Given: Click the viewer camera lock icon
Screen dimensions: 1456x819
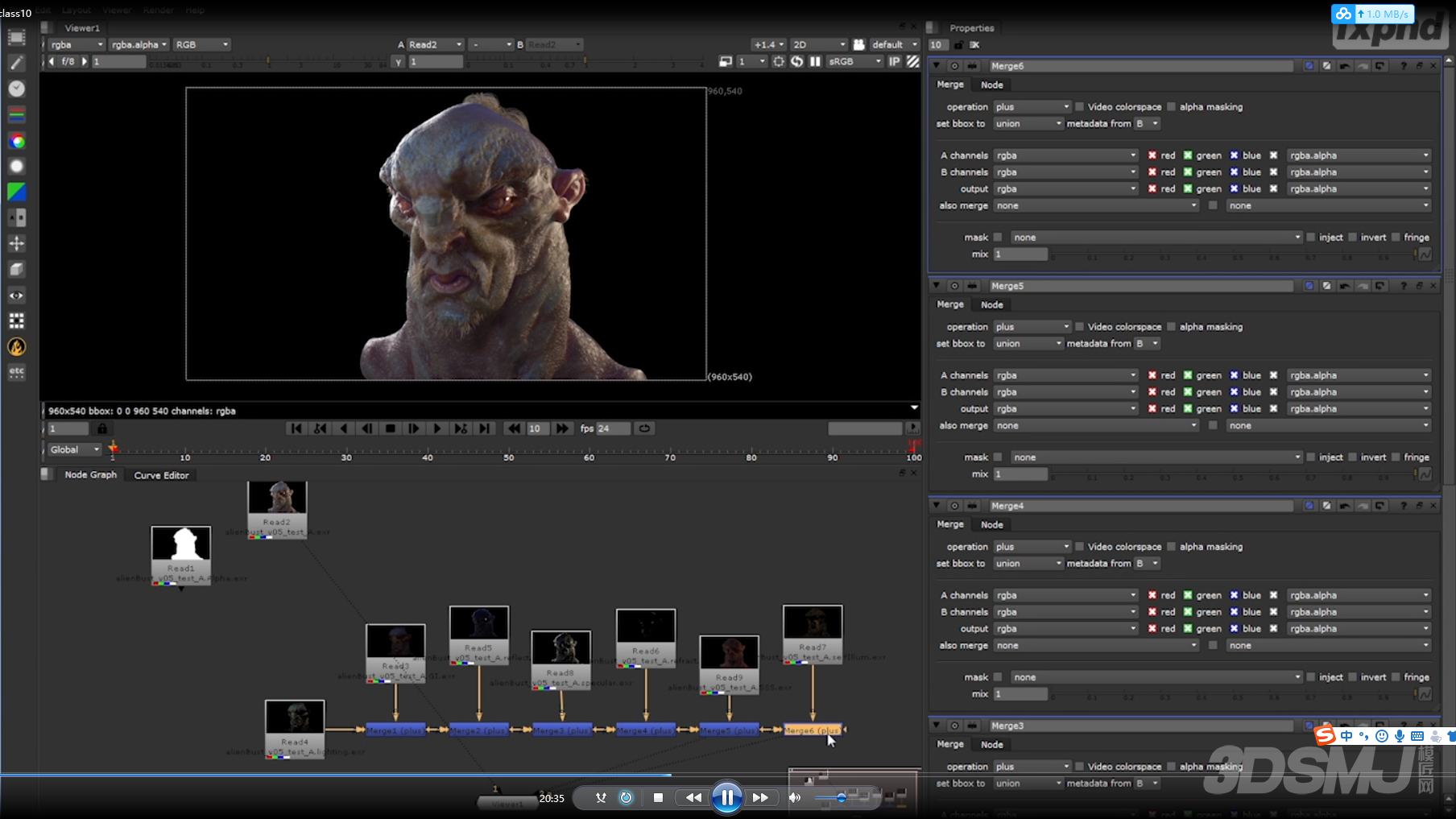Looking at the screenshot, I should click(858, 44).
